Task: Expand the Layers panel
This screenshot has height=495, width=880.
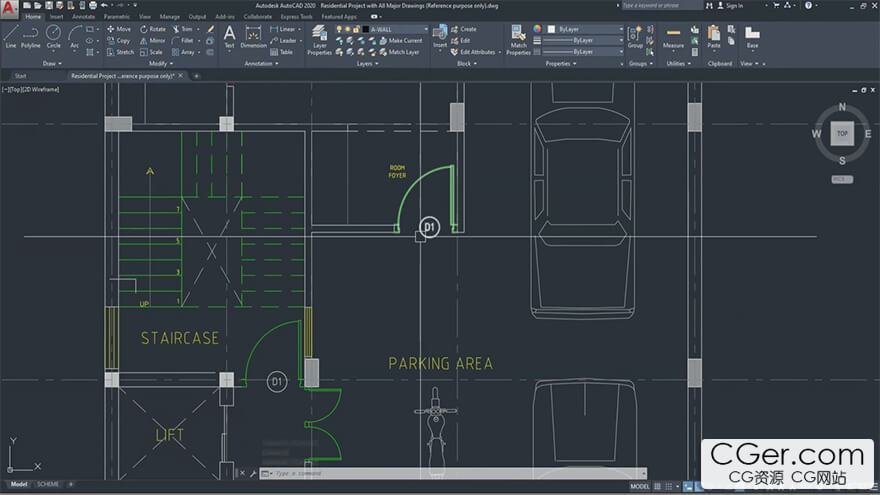Action: pos(368,64)
